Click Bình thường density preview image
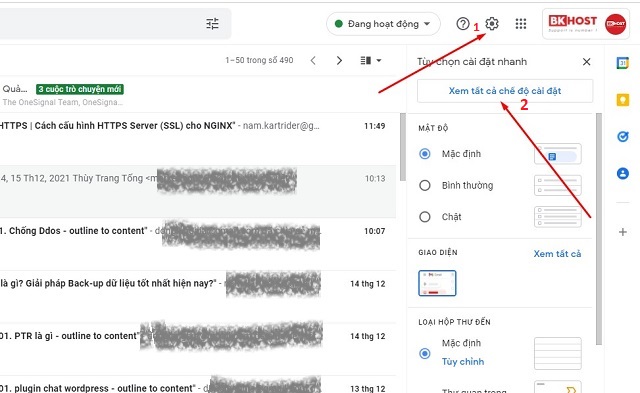Image resolution: width=640 pixels, height=393 pixels. click(x=558, y=185)
